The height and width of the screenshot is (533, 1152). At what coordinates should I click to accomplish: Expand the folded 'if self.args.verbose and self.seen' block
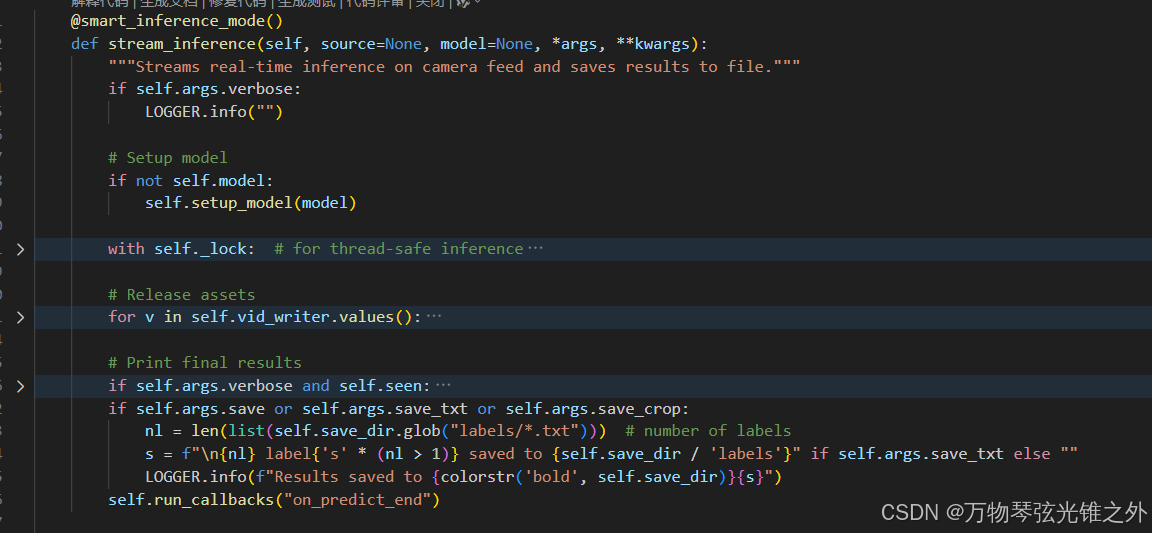21,386
